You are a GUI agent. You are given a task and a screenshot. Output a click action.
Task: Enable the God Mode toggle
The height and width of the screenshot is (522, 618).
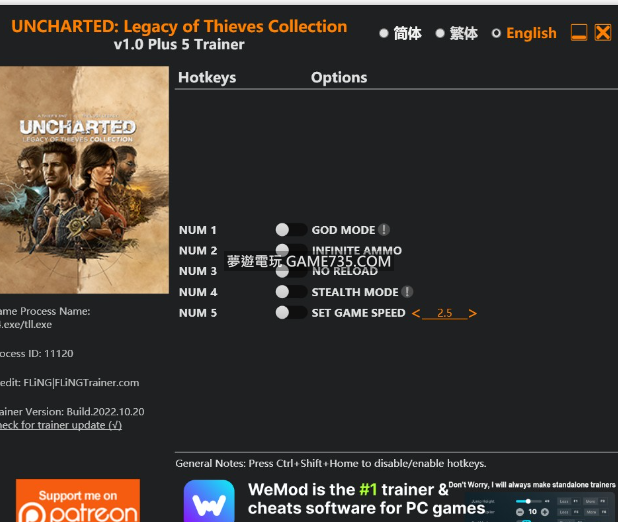pos(291,229)
